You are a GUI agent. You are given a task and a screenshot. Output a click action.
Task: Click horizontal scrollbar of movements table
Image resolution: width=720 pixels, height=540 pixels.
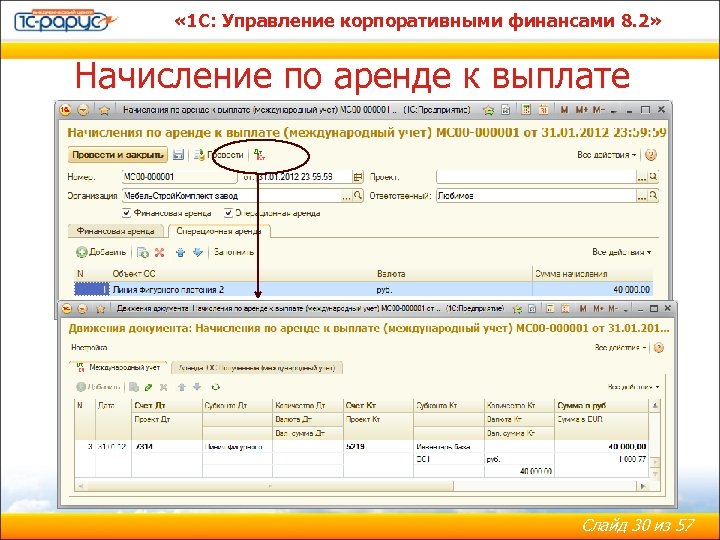pyautogui.click(x=270, y=485)
